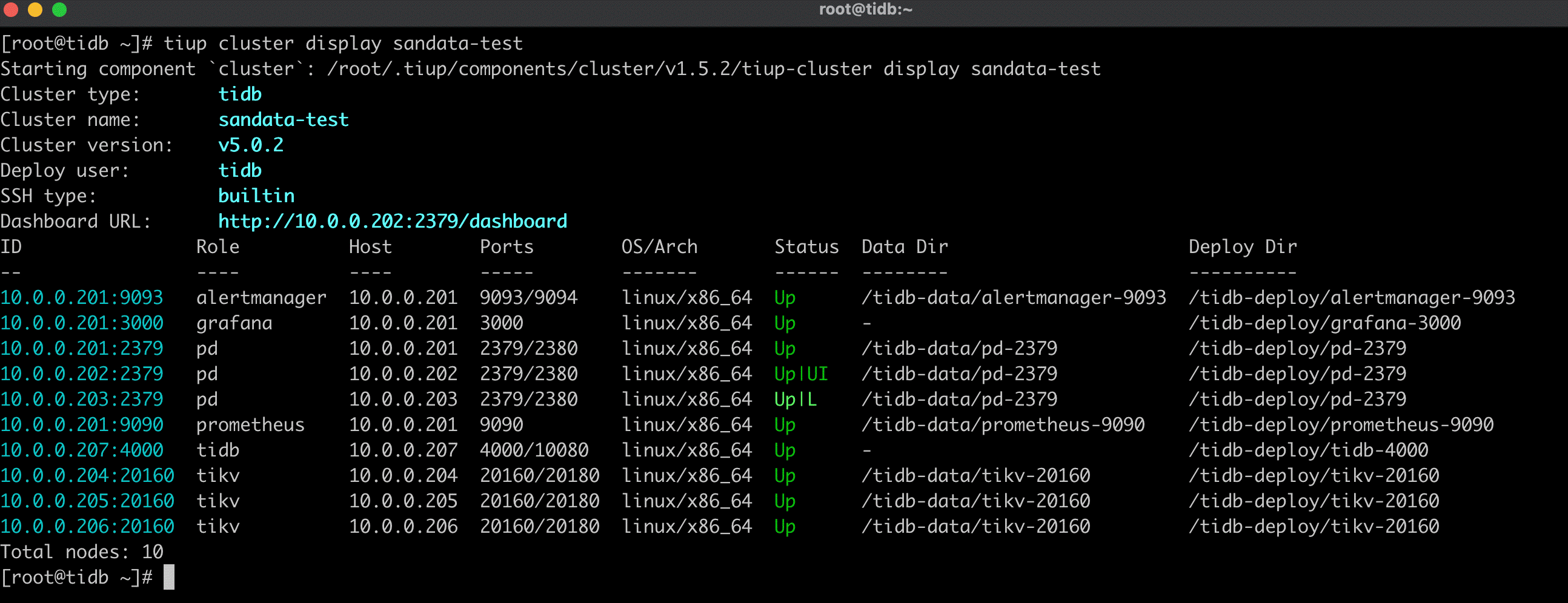
Task: Click the Total nodes: 10 line
Action: coord(82,552)
